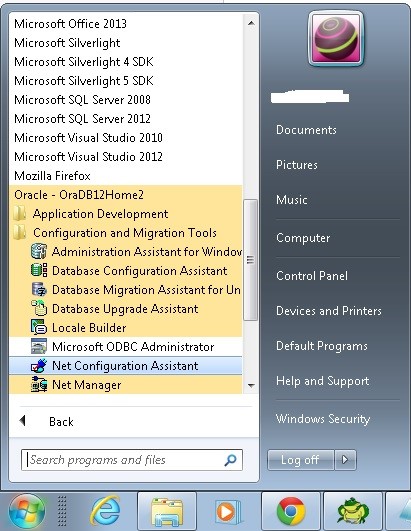
Task: Launch Net Configuration Assistant icon
Action: coord(39,366)
